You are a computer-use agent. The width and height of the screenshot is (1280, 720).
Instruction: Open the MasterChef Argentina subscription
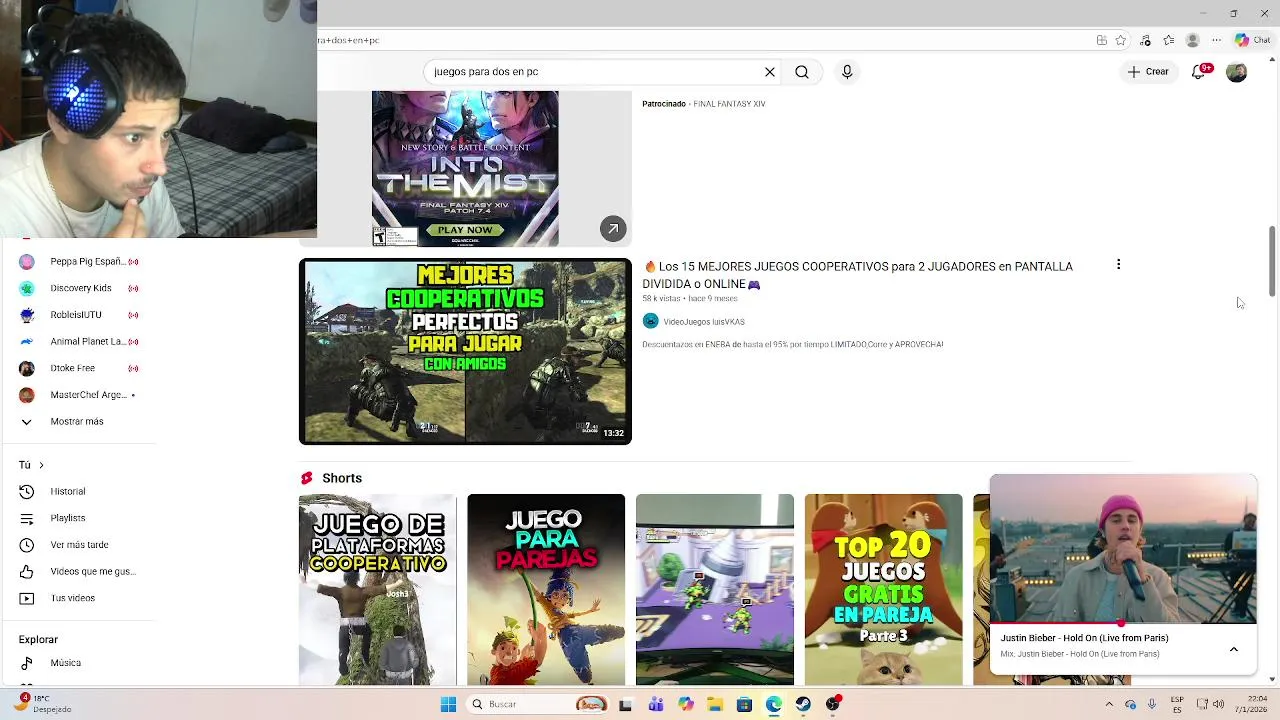point(78,395)
